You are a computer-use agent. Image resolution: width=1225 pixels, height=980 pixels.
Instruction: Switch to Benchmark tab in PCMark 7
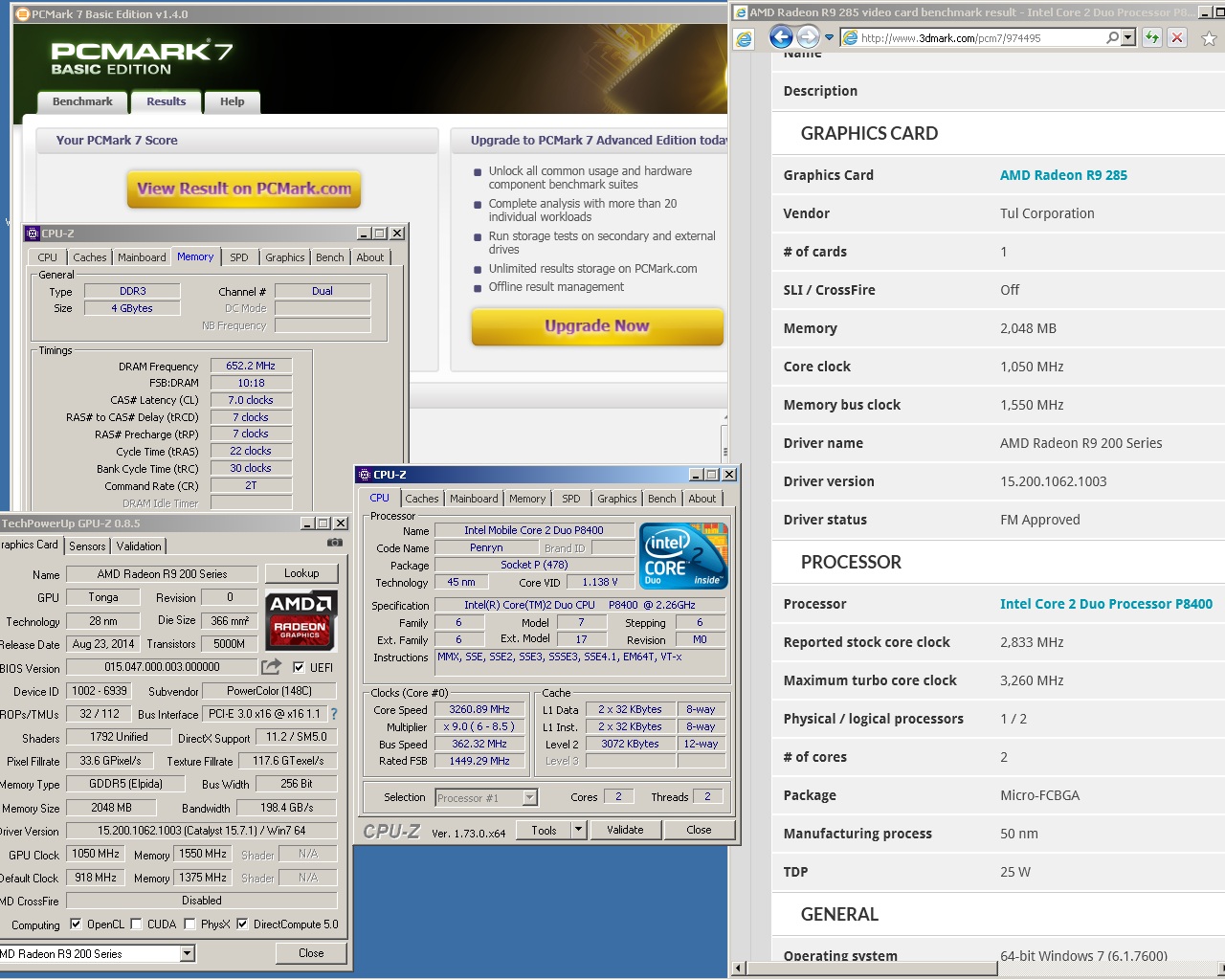82,101
